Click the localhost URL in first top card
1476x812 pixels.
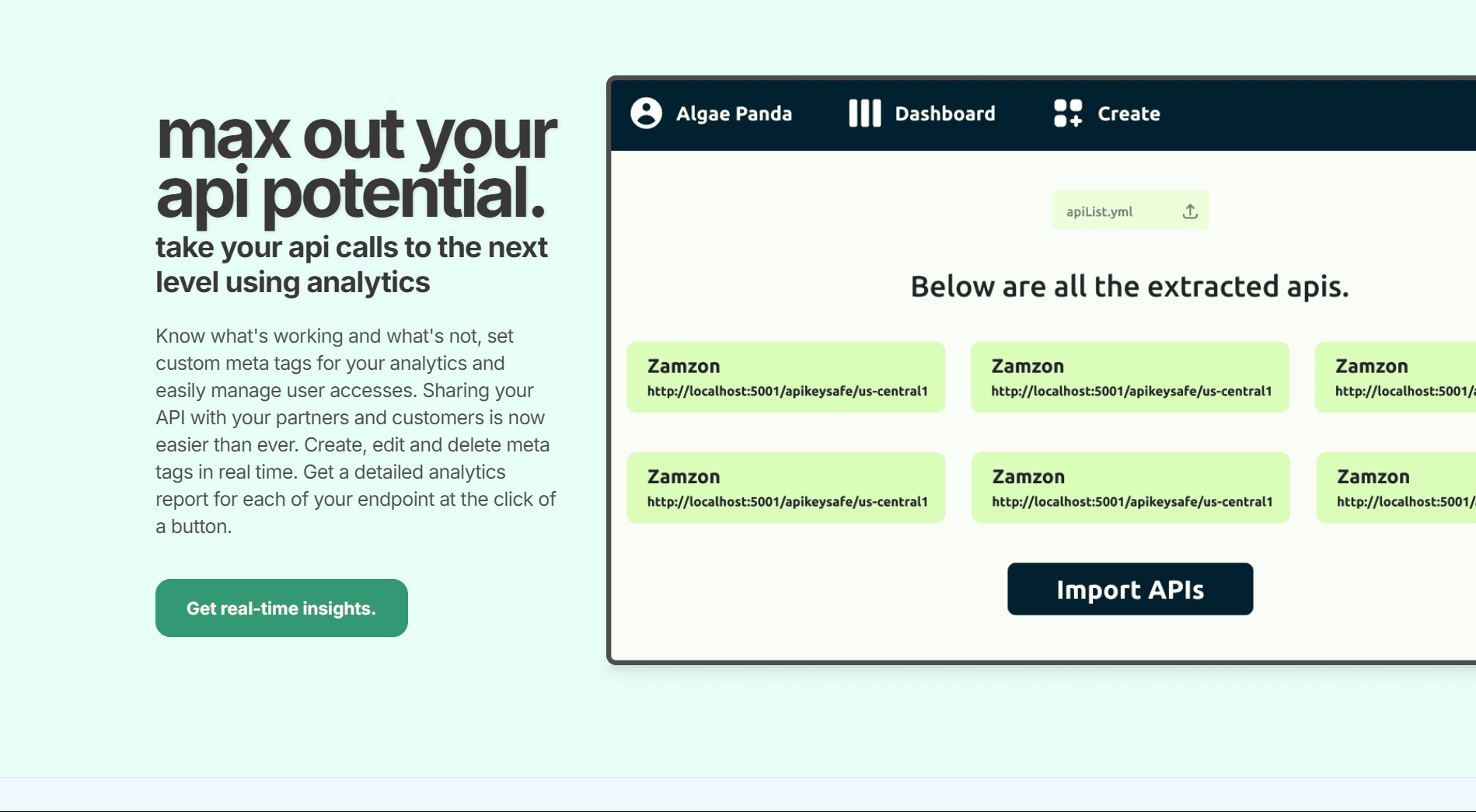point(787,391)
